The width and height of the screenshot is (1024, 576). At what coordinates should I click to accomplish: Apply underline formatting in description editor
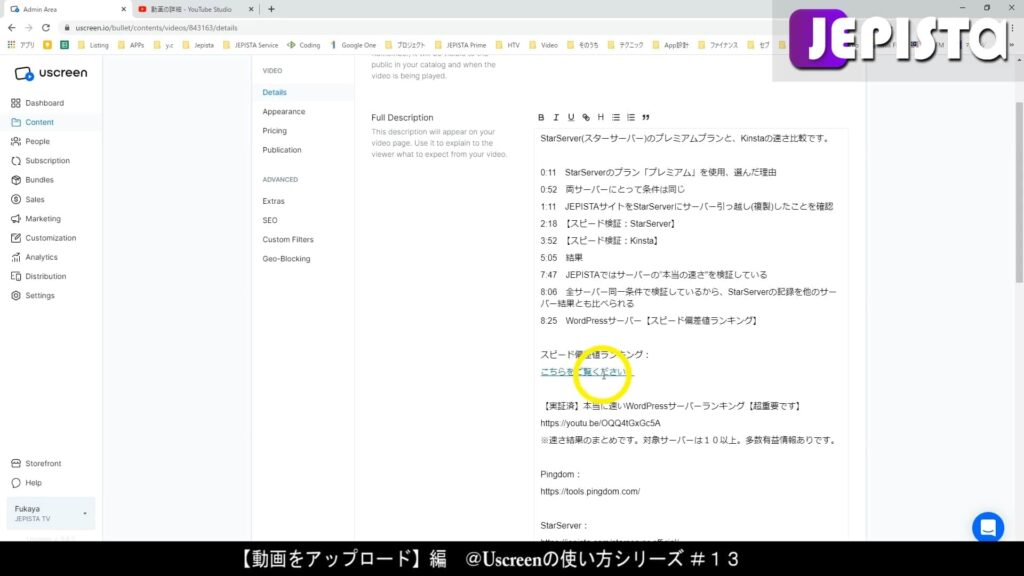pyautogui.click(x=571, y=118)
